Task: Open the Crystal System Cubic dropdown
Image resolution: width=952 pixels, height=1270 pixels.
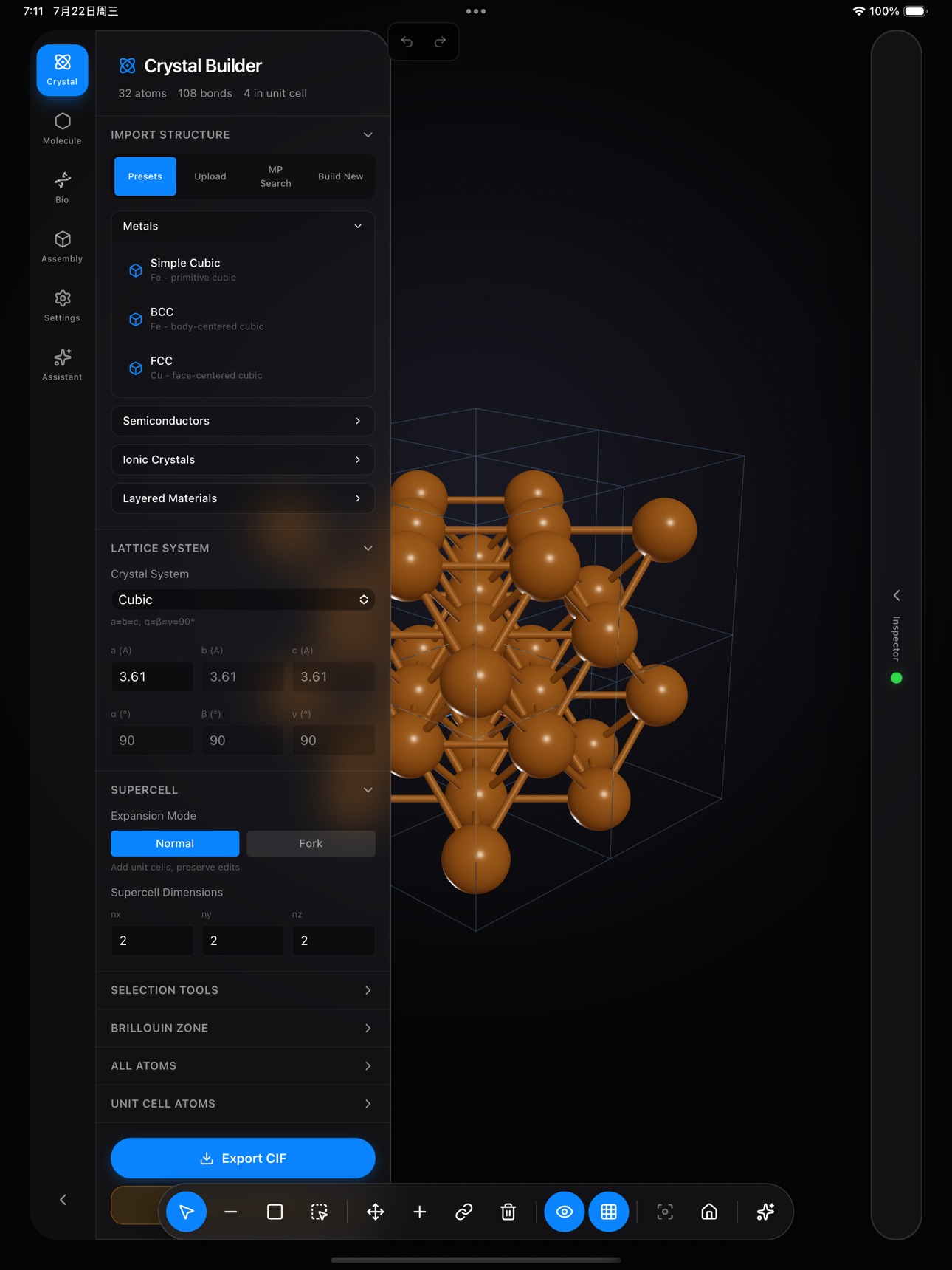Action: click(x=243, y=600)
